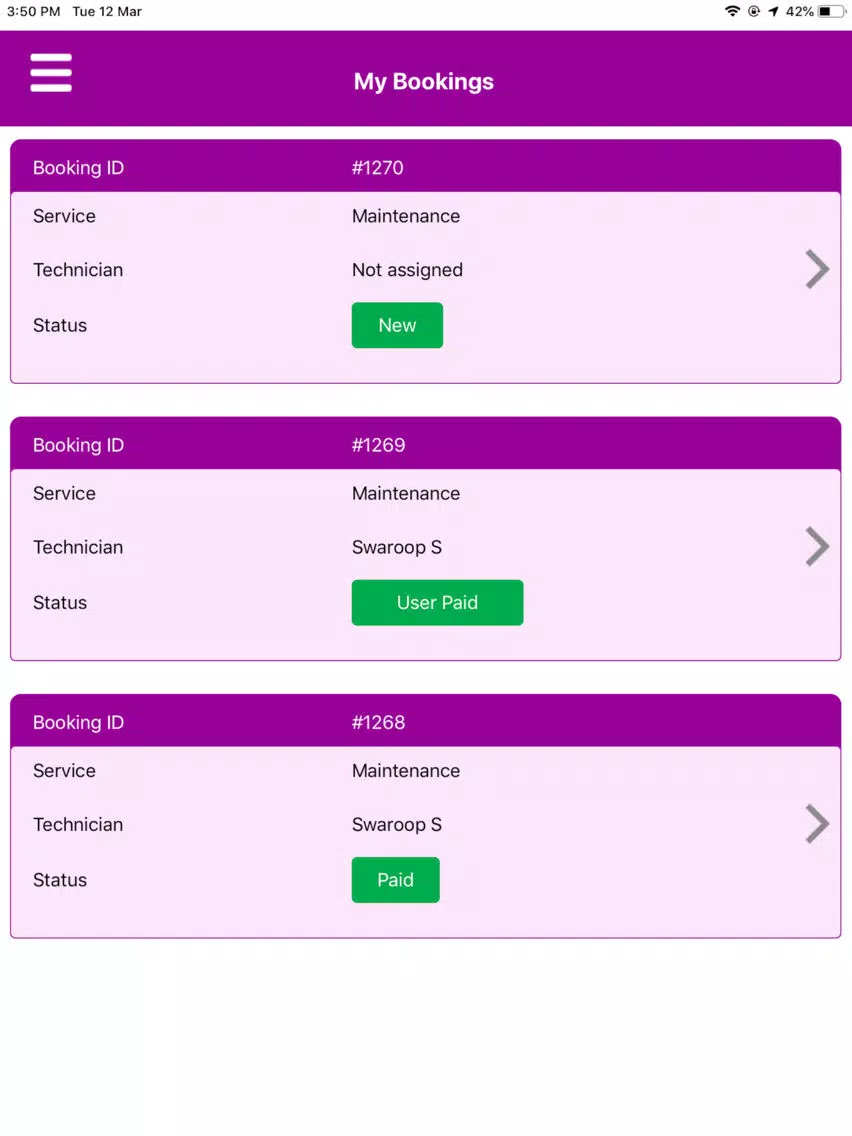Tap Maintenance service in booking #1270
Viewport: 852px width, 1136px height.
point(406,216)
